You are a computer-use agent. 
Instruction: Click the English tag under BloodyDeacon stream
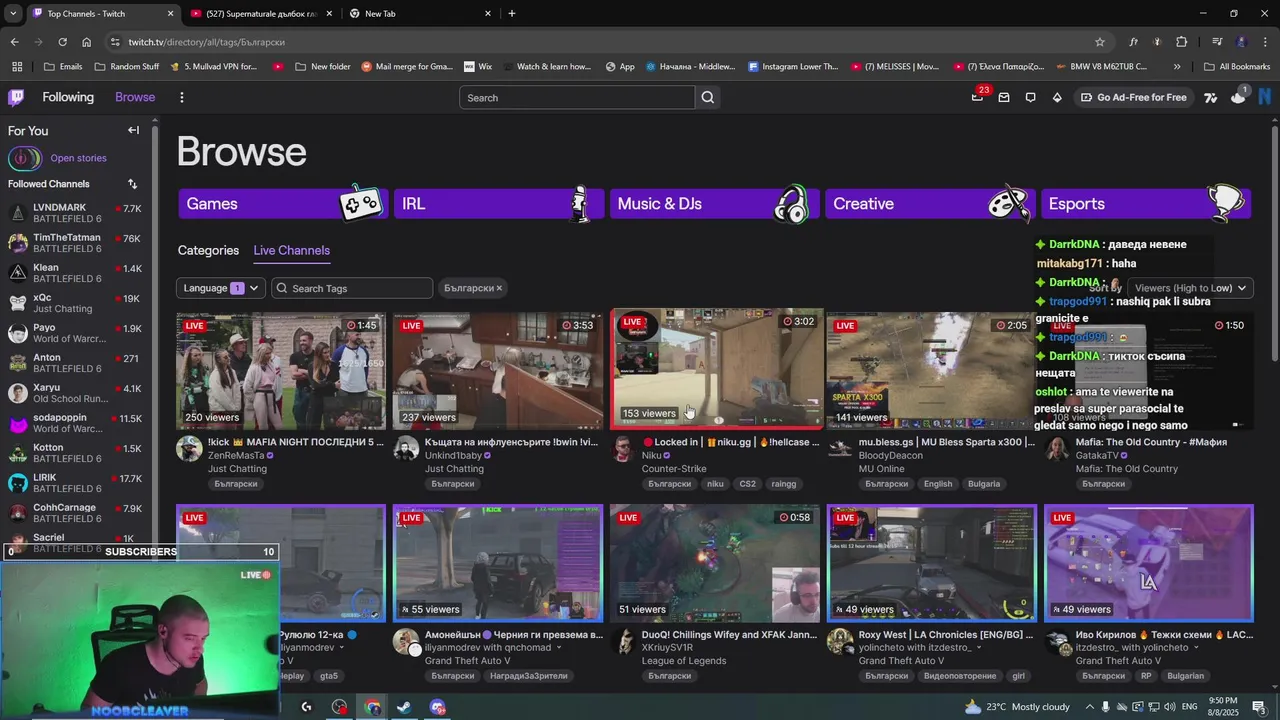pos(938,483)
